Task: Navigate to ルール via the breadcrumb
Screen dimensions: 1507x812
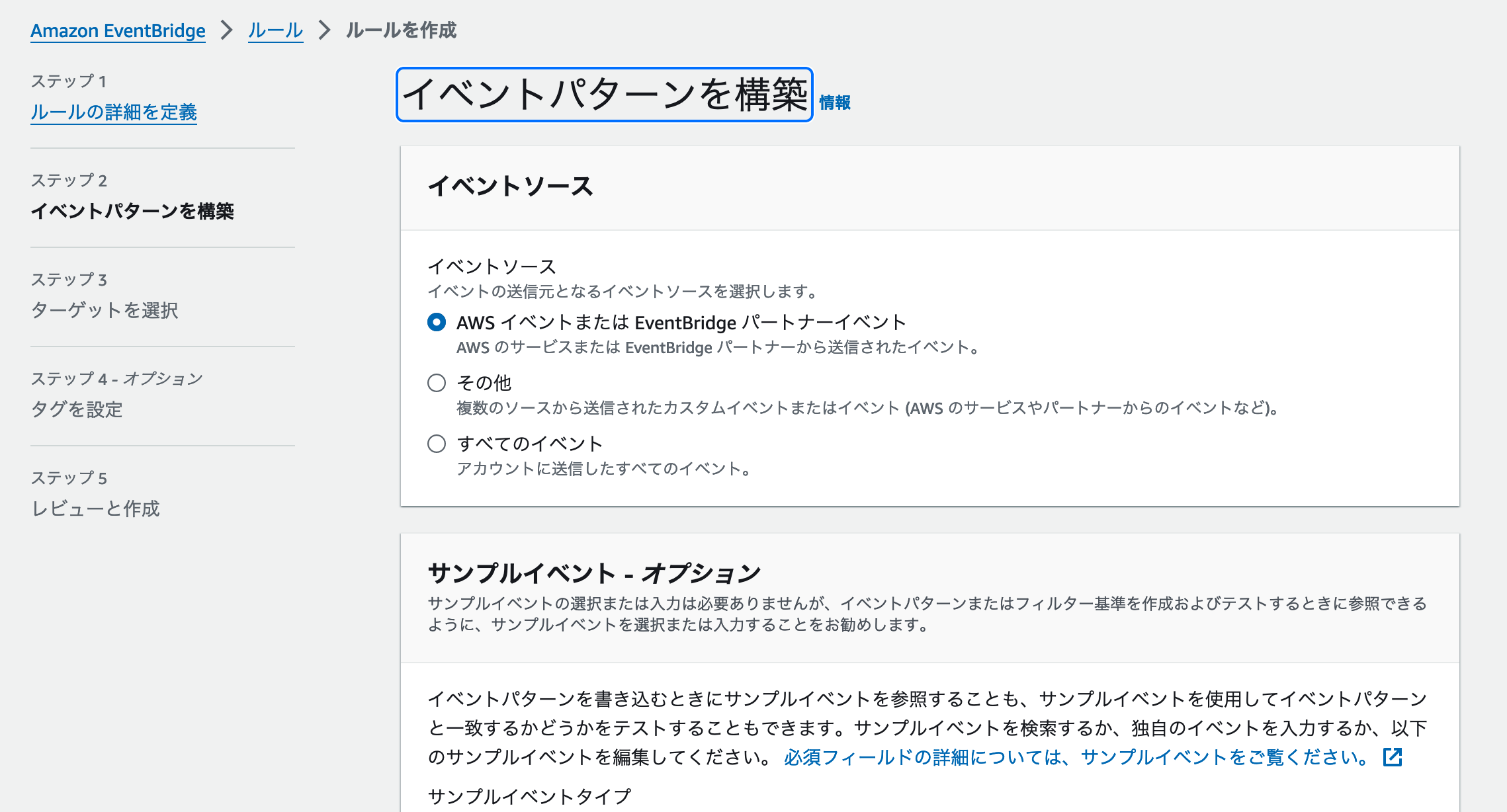Action: [274, 30]
